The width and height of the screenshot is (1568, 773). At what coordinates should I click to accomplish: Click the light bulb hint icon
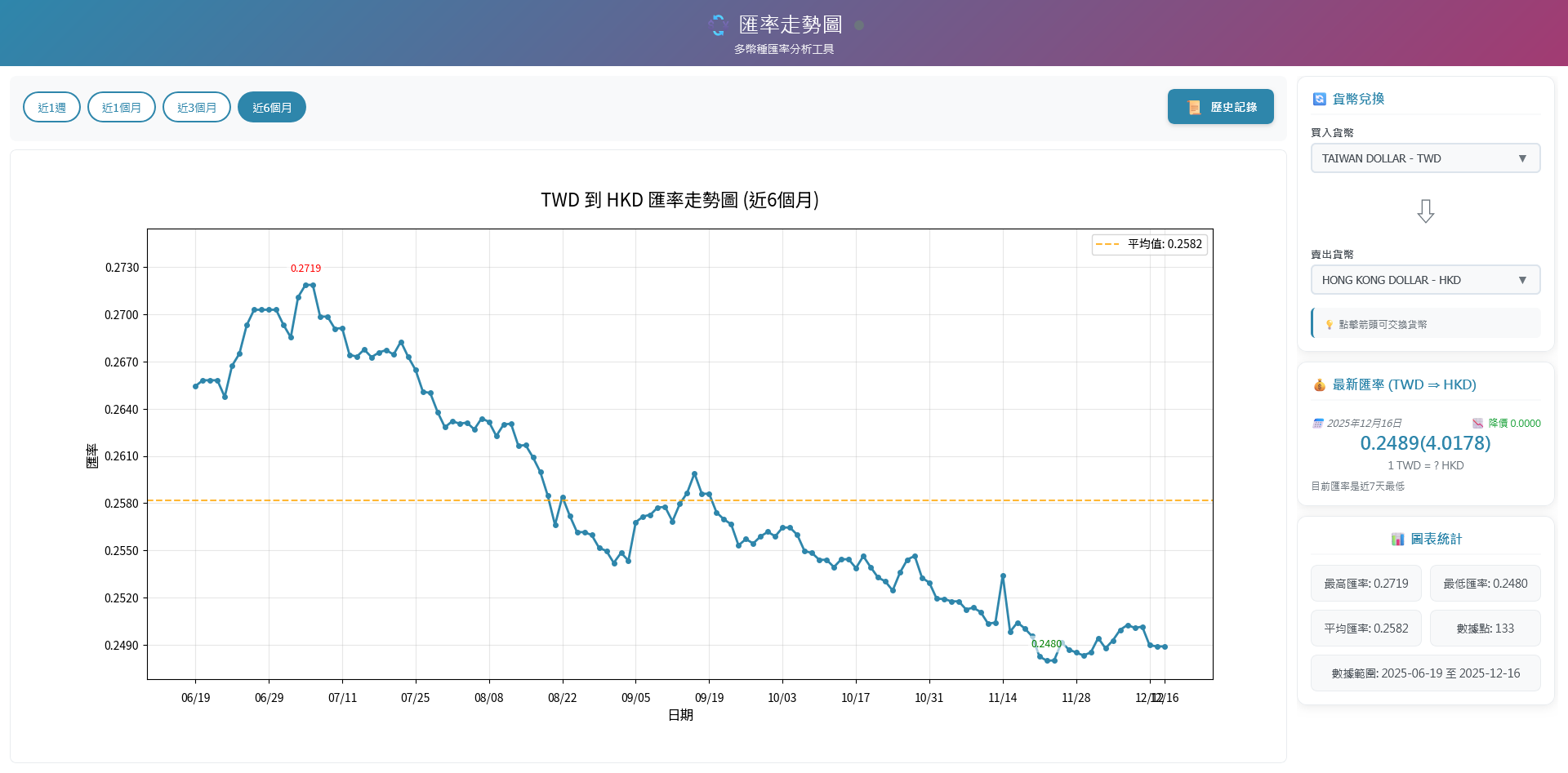click(x=1329, y=325)
